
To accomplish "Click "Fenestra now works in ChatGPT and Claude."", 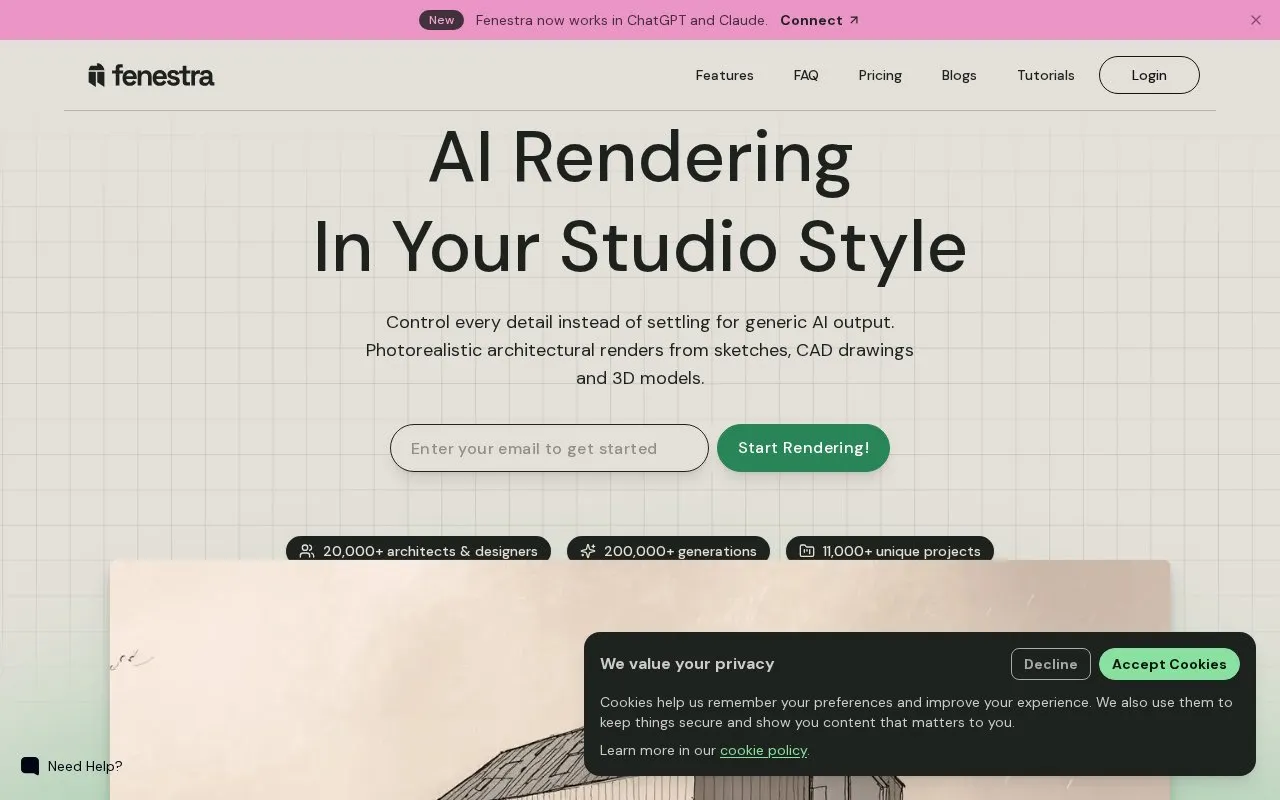I will tap(622, 20).
